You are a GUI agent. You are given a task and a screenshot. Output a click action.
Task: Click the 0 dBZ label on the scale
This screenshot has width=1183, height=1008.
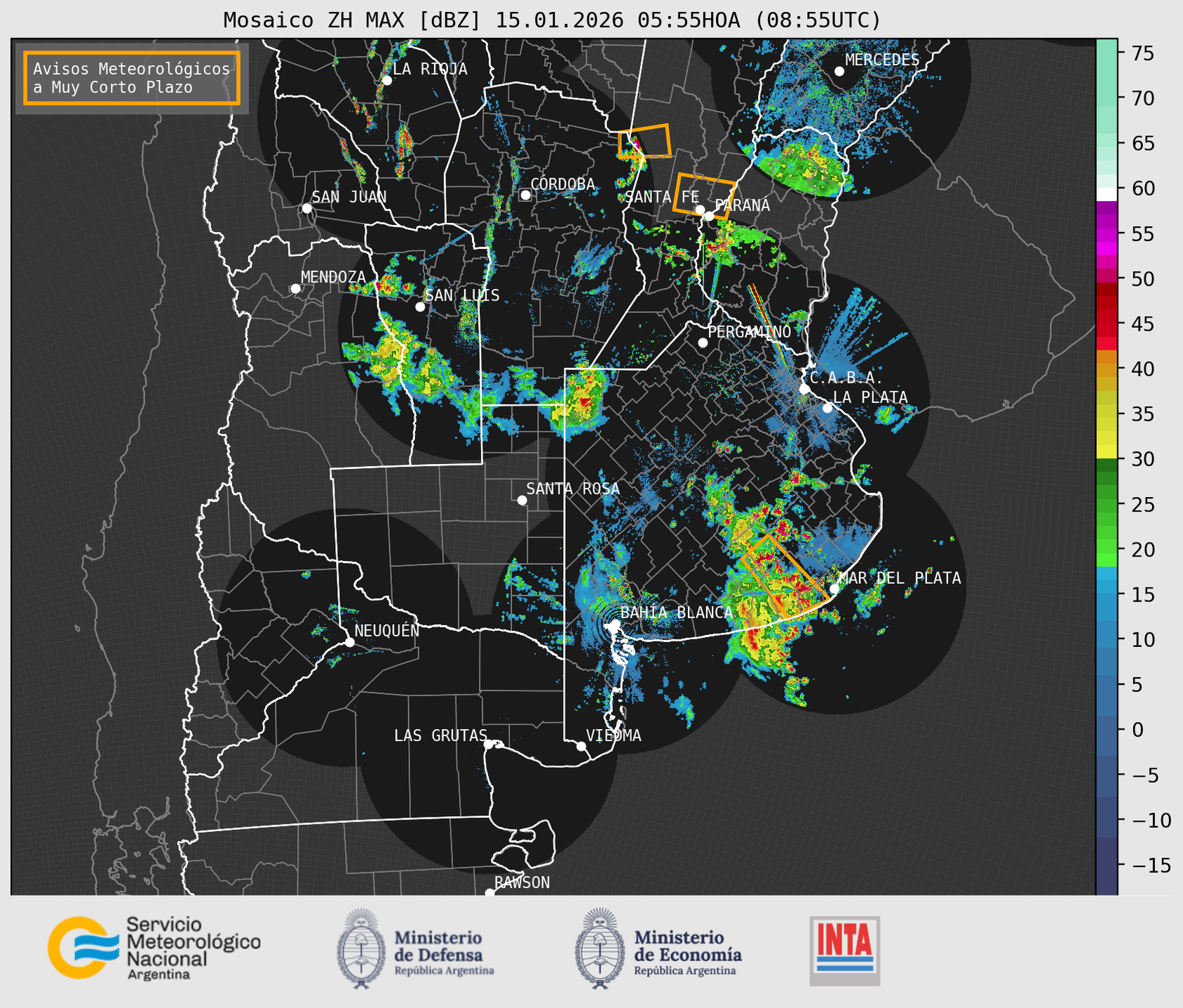[x=1137, y=730]
